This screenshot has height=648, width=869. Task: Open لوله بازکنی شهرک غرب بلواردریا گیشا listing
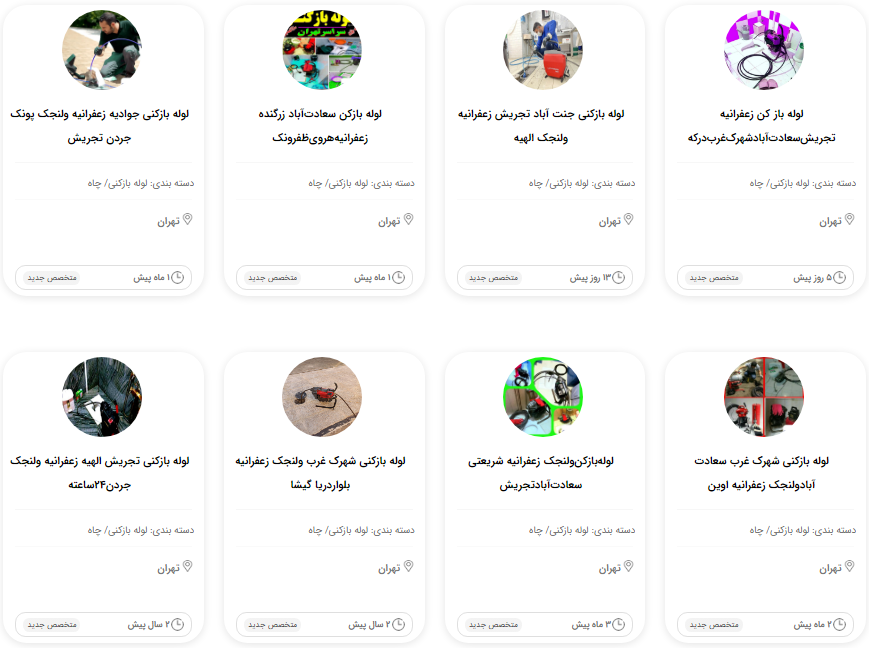pyautogui.click(x=320, y=473)
